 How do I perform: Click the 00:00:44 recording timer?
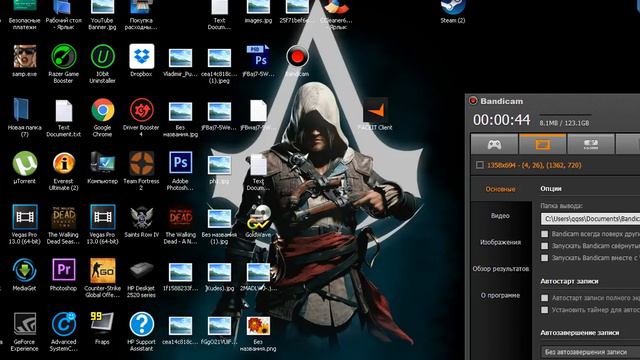pos(502,120)
